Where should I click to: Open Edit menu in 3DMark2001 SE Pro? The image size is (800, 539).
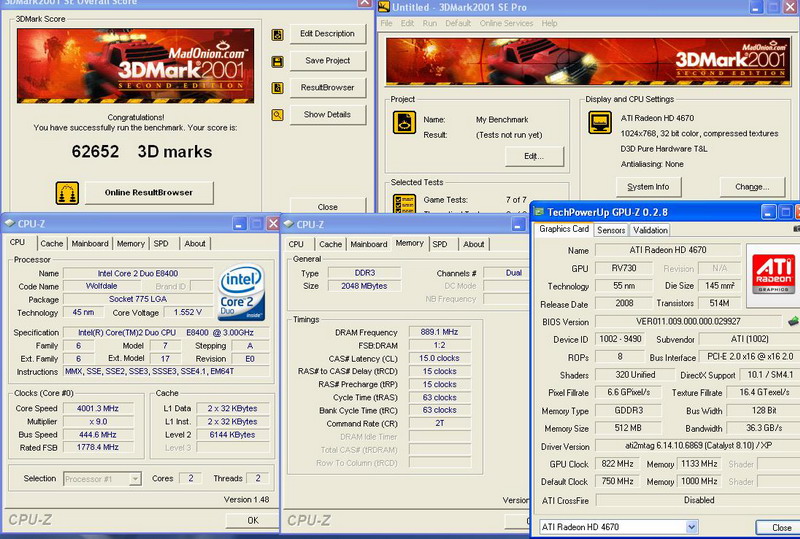pos(407,23)
